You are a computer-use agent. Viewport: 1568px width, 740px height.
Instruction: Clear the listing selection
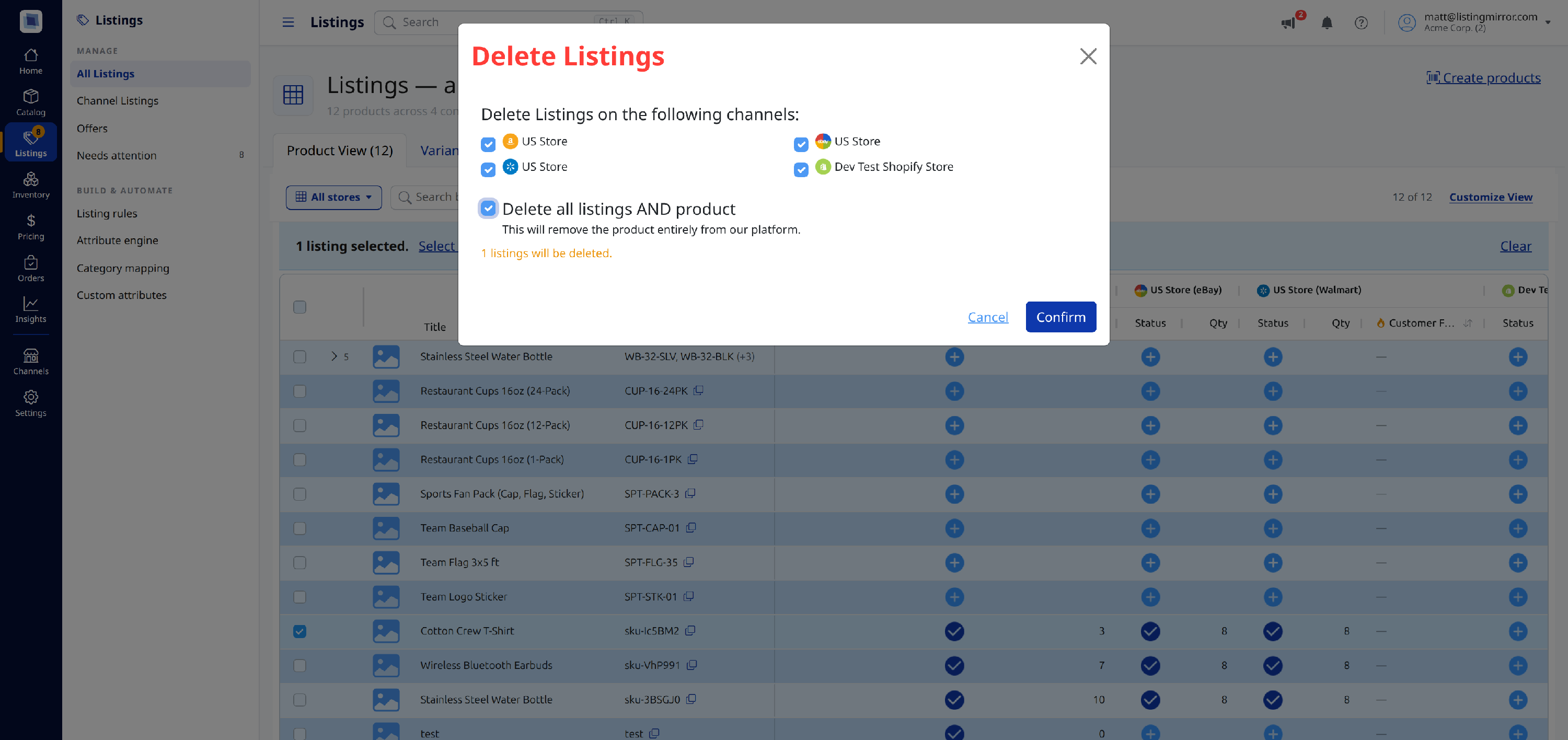1515,246
